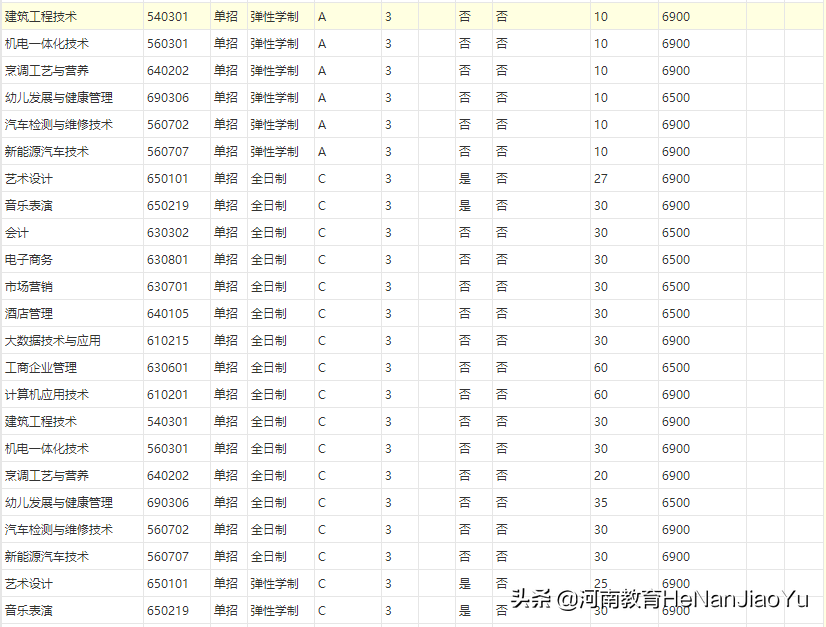
Task: Click the 弹性学制 cell next to 新能源汽车技术
Action: coord(275,151)
